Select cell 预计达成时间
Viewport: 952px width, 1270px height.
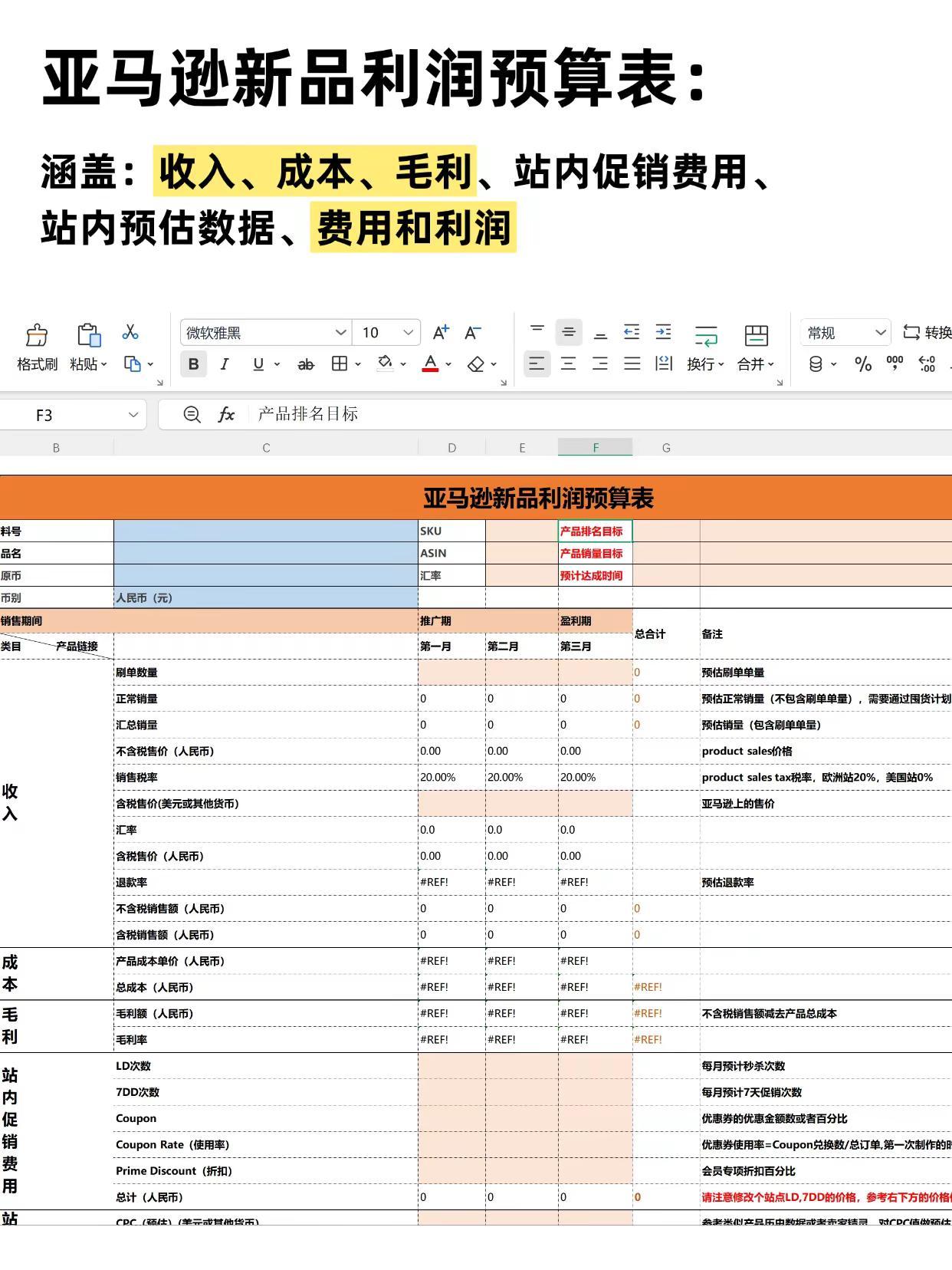click(596, 575)
